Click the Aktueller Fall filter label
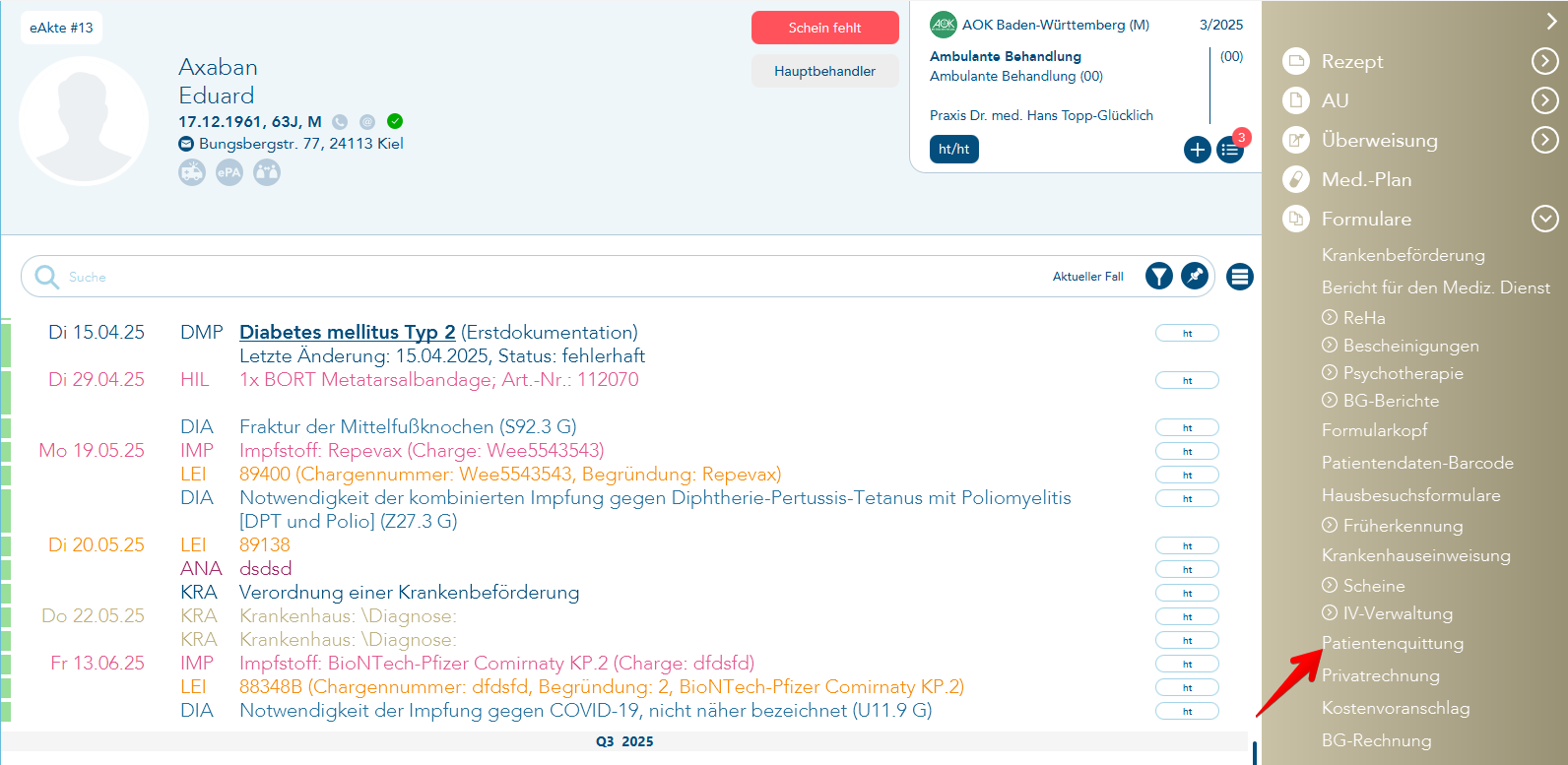1568x765 pixels. 1088,277
